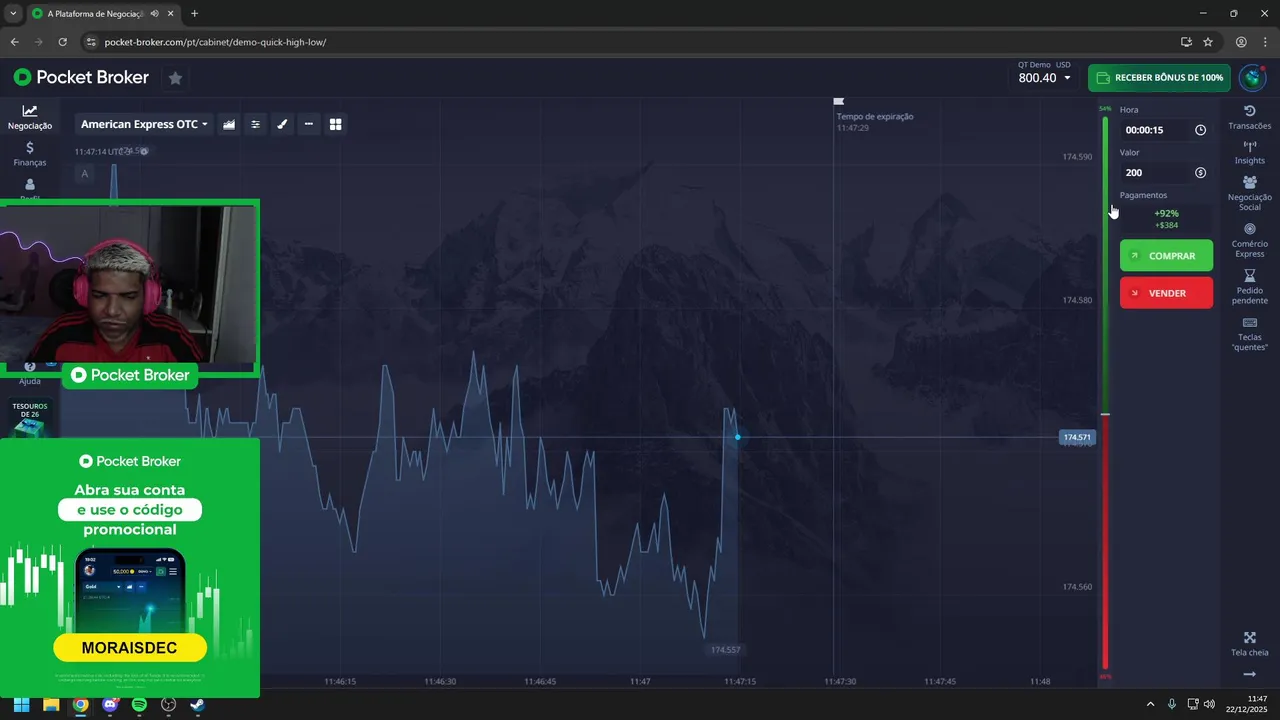Click install app icon in address bar
Viewport: 1280px width, 720px height.
coord(1186,42)
